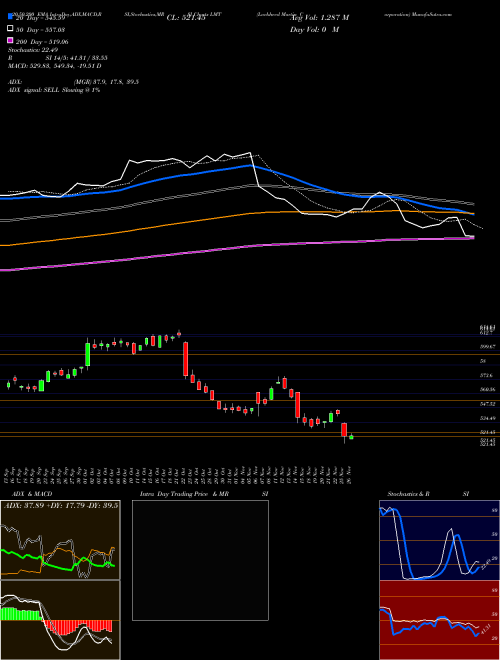500x660 pixels.
Task: Select the '50 Day - 557.03' legend text
Action: (40, 30)
